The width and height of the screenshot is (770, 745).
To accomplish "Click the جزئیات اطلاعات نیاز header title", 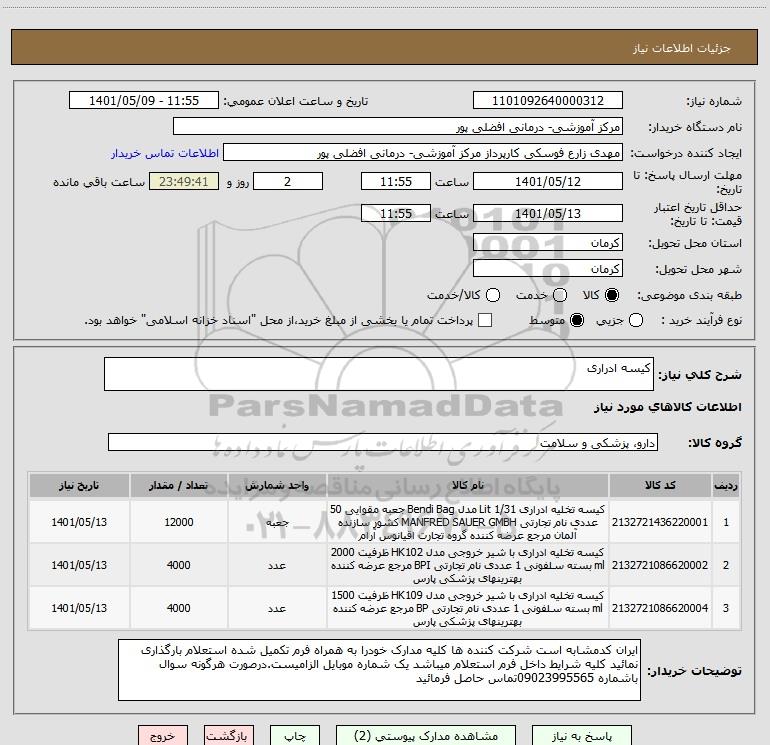I will 682,48.
